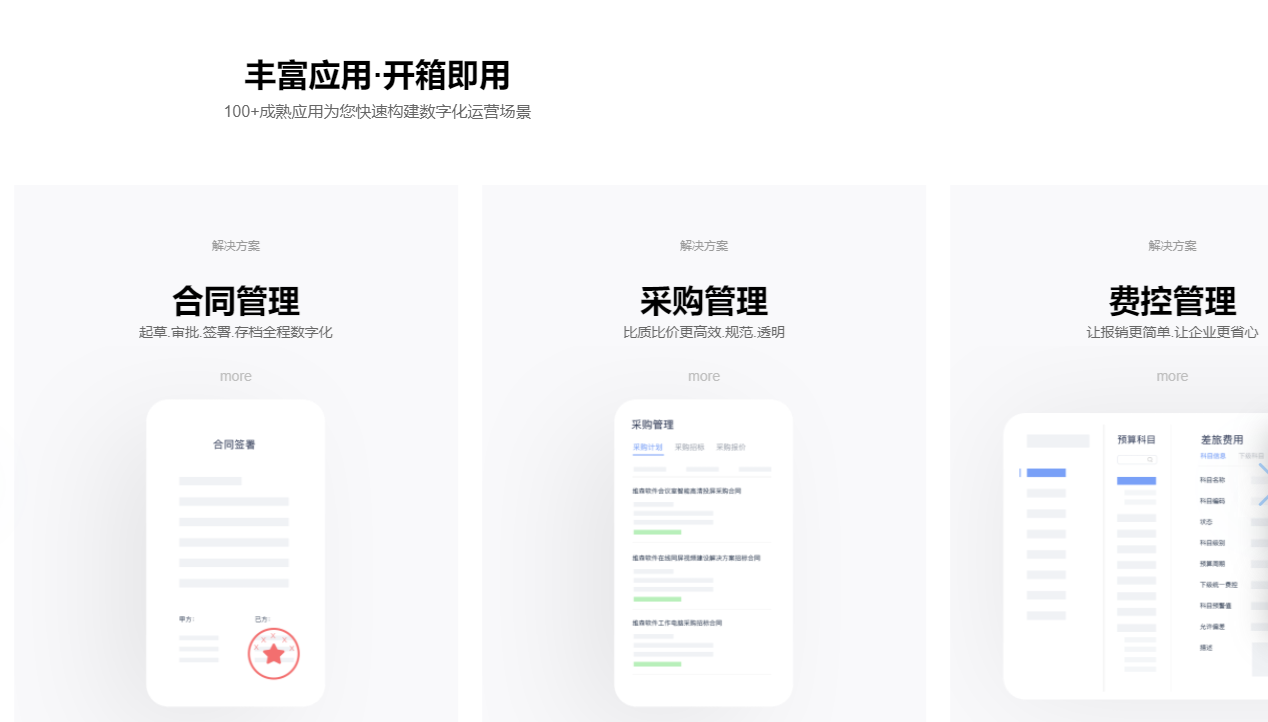
Task: Click the red star seal stamp
Action: [273, 654]
